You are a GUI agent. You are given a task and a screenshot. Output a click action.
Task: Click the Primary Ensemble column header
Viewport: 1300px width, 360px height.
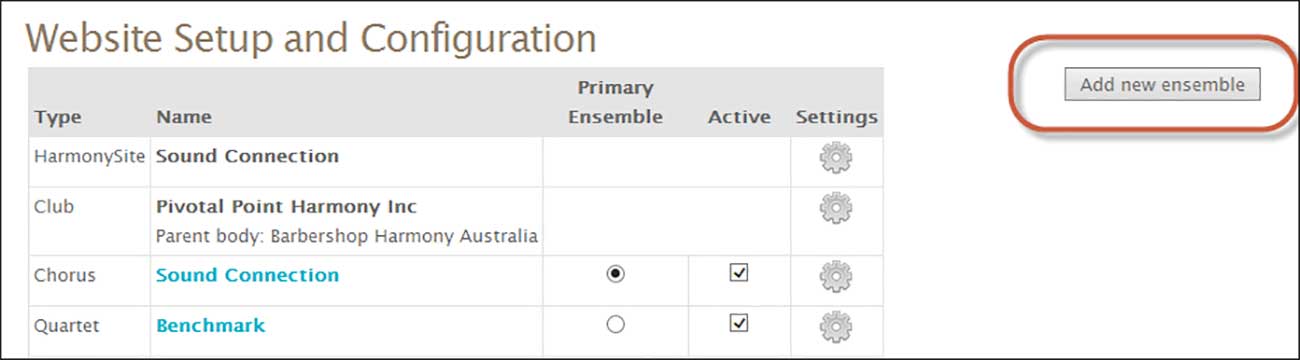(615, 102)
